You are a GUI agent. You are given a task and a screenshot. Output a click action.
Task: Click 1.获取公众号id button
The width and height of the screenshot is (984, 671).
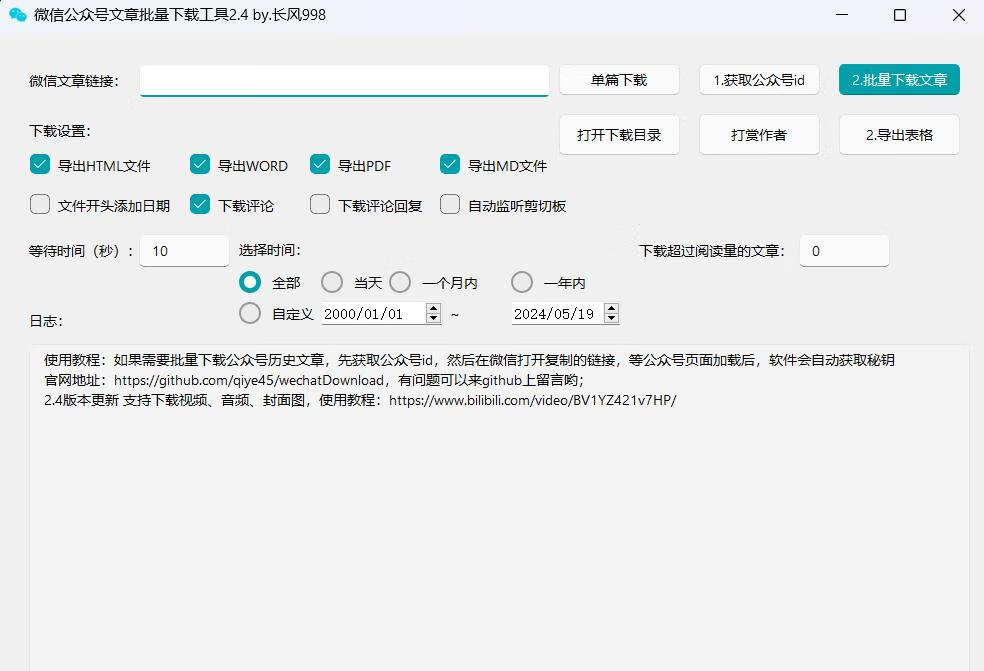pos(759,80)
